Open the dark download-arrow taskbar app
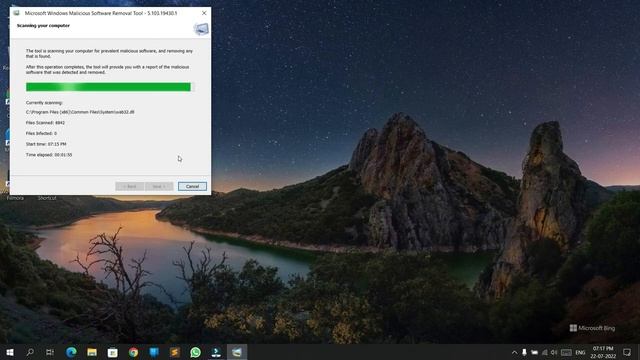This screenshot has height=360, width=640. [x=216, y=352]
